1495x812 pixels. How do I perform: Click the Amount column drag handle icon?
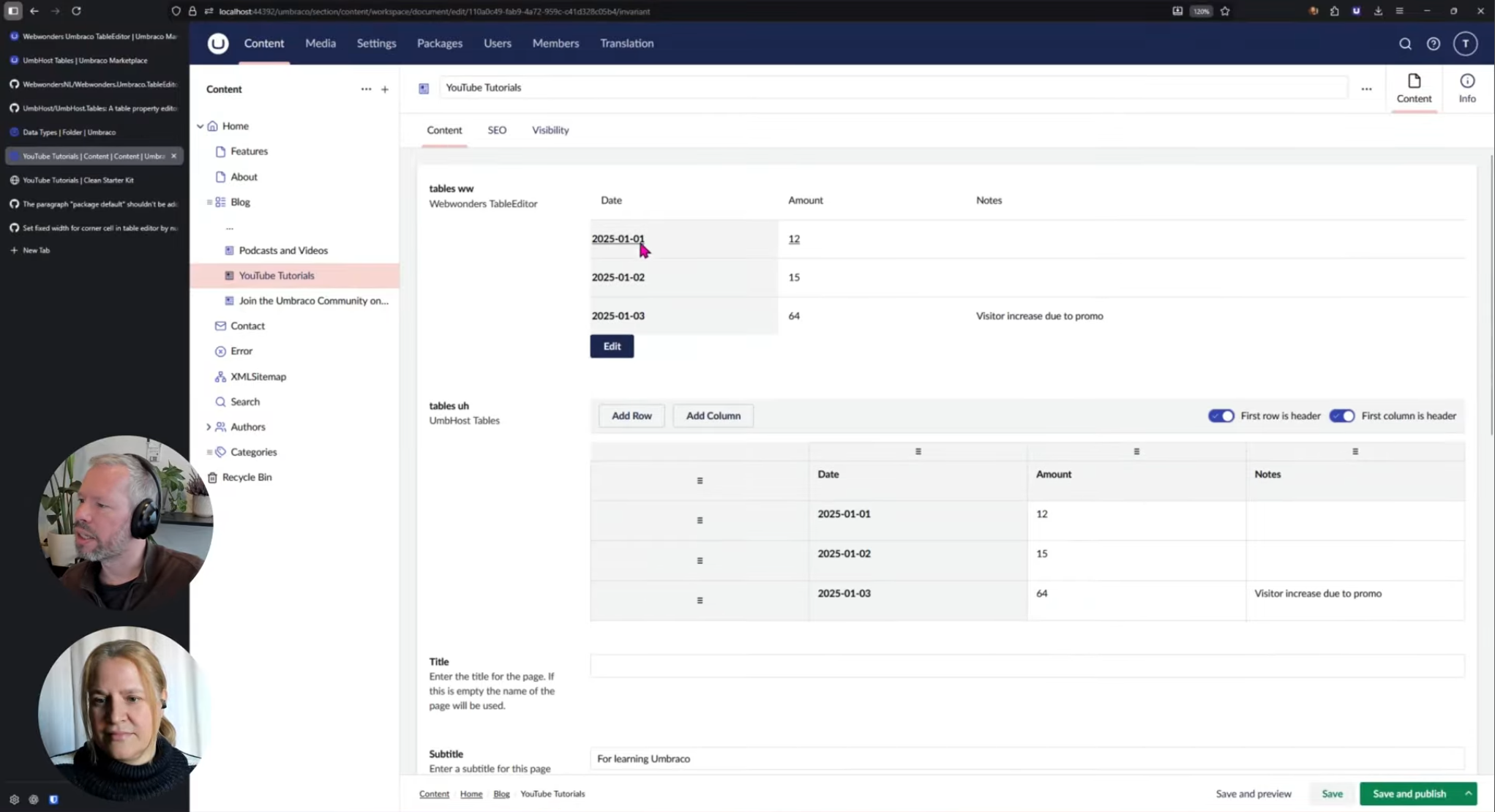tap(1136, 451)
